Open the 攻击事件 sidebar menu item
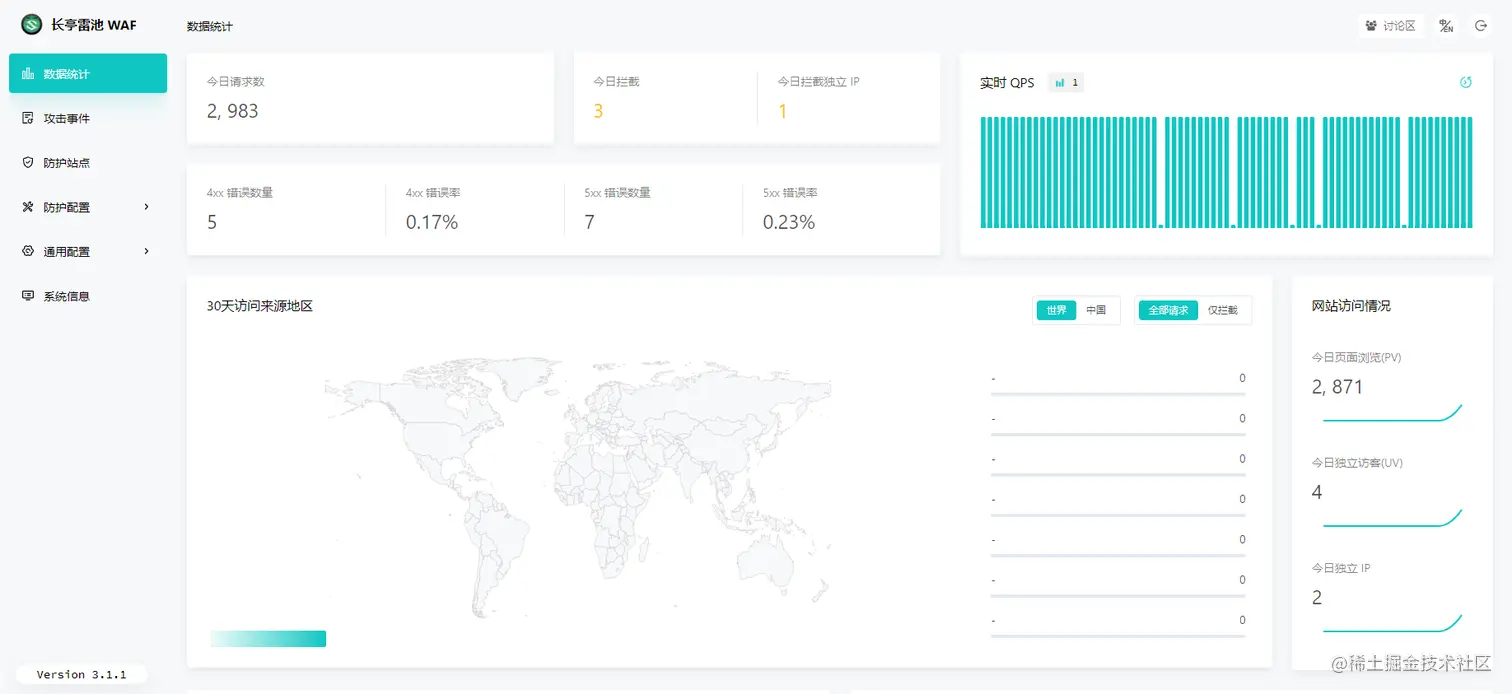Image resolution: width=1512 pixels, height=694 pixels. (88, 118)
